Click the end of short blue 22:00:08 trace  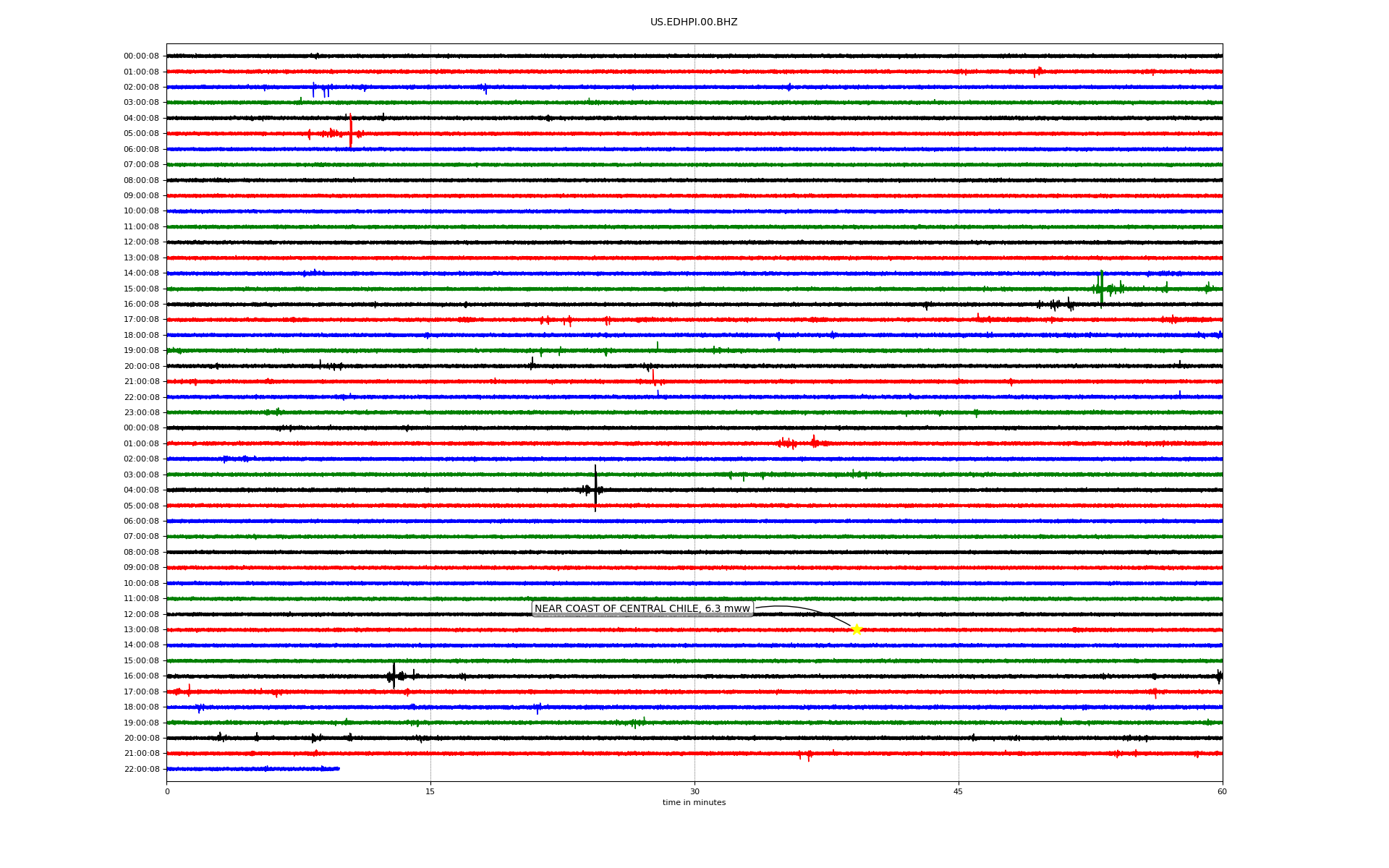click(338, 768)
